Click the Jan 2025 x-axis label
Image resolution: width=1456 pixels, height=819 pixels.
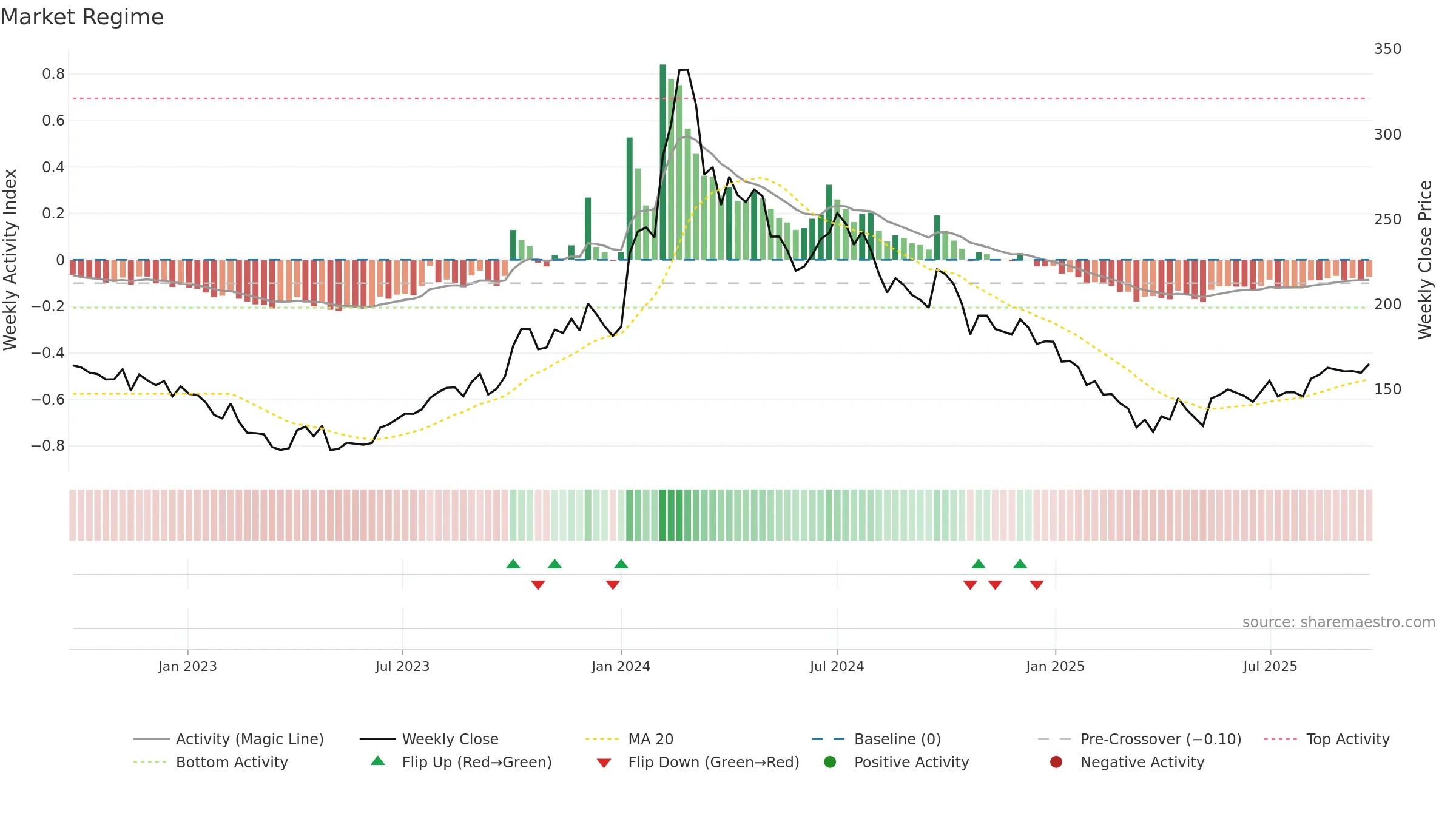click(1055, 666)
